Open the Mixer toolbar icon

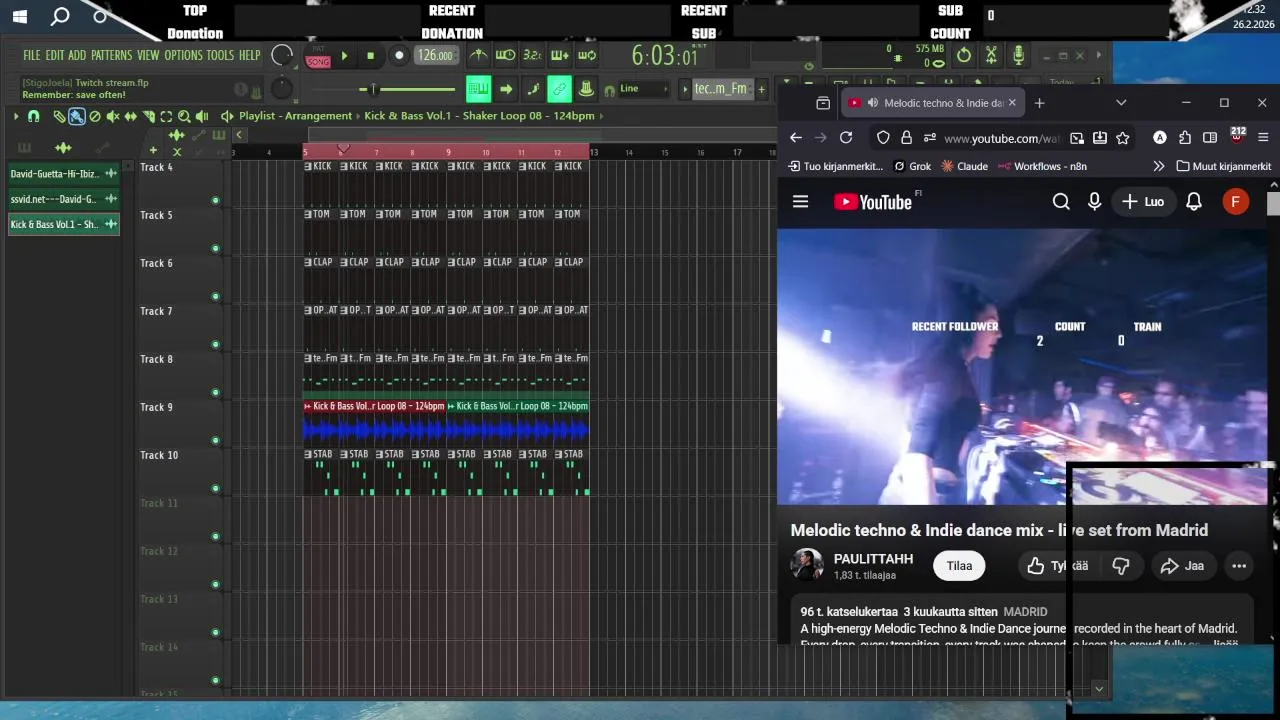586,89
